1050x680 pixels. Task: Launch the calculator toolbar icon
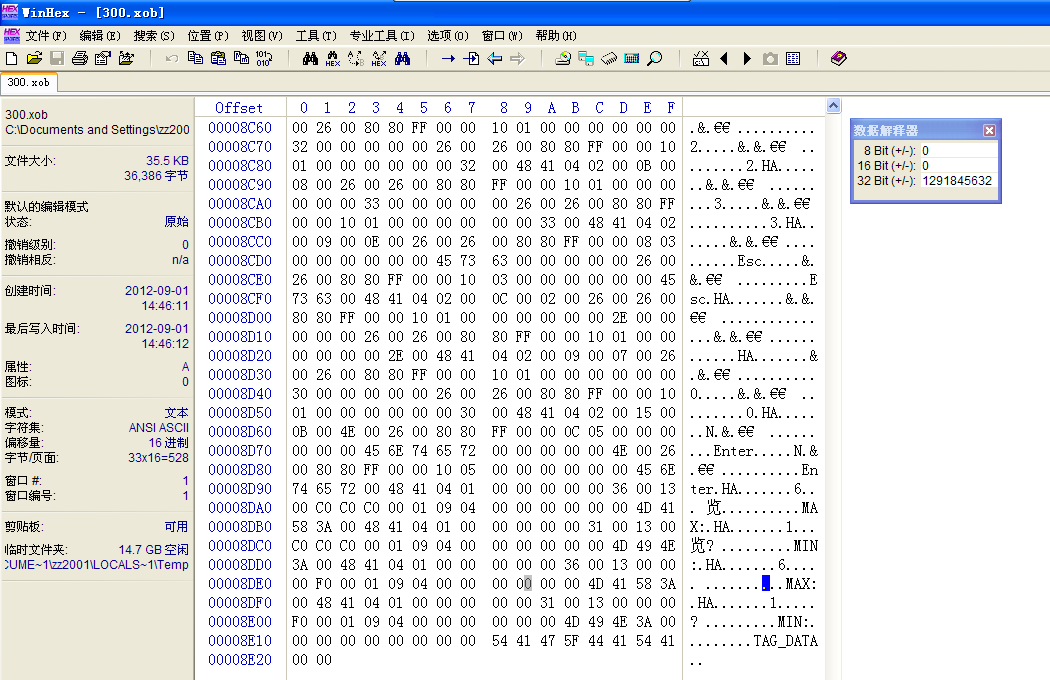click(x=631, y=59)
